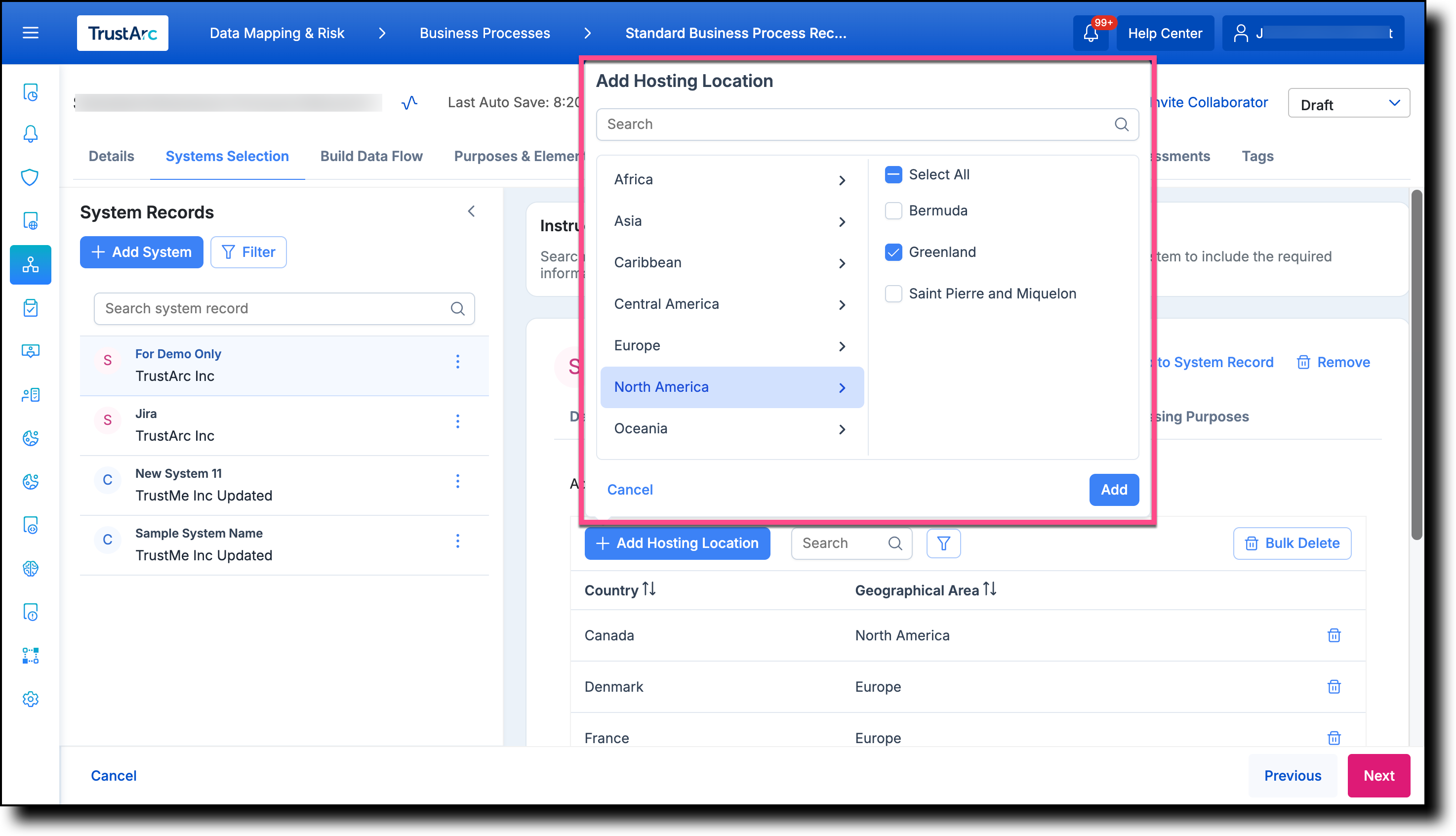Switch to the Build Data Flow tab
The image size is (1456, 836).
coord(371,156)
